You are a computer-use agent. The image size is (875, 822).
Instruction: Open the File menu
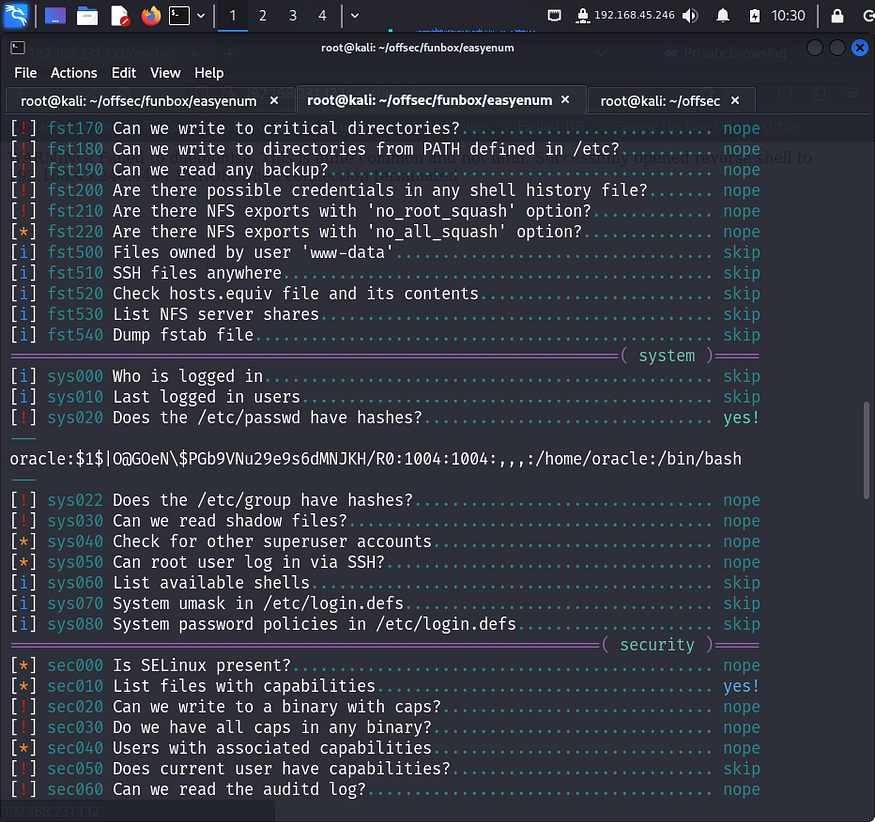(26, 73)
